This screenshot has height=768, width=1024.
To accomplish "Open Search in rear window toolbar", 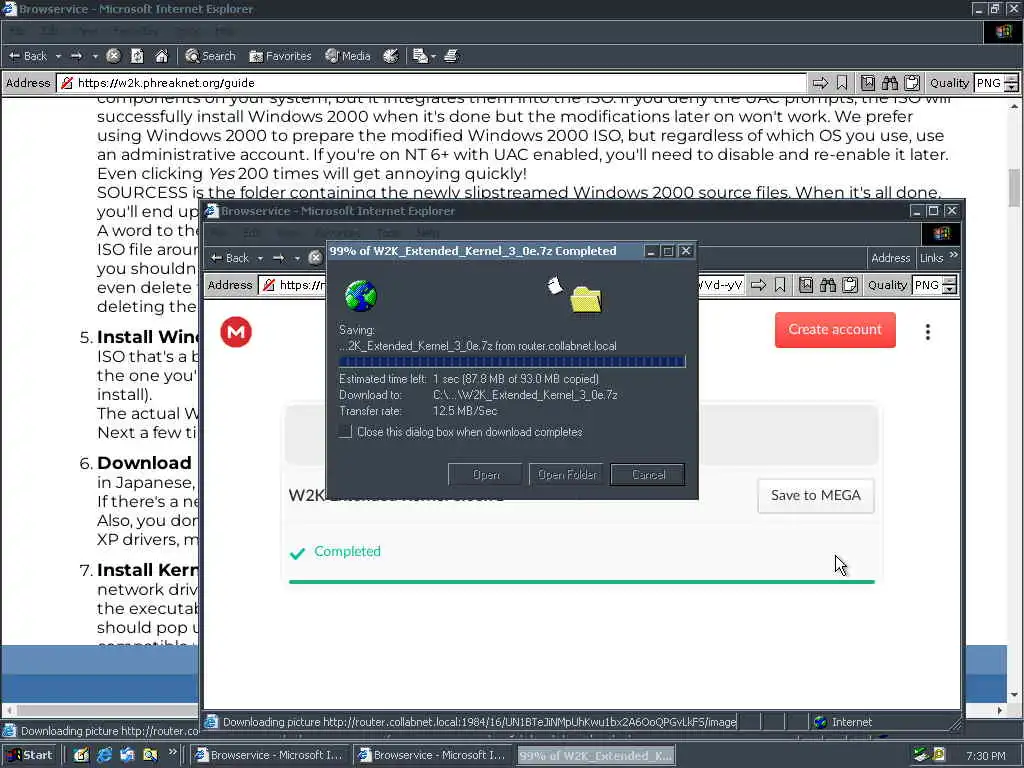I will click(210, 56).
